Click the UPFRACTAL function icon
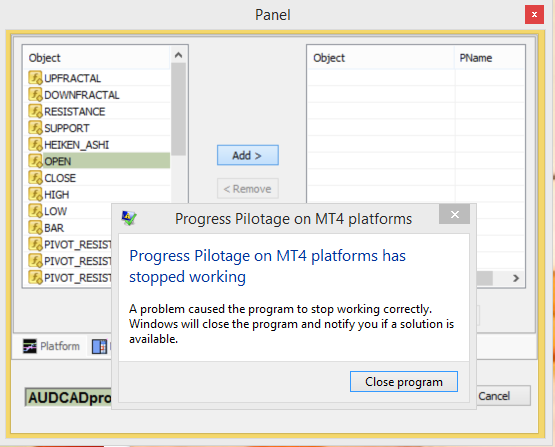The height and width of the screenshot is (447, 555). (x=35, y=78)
